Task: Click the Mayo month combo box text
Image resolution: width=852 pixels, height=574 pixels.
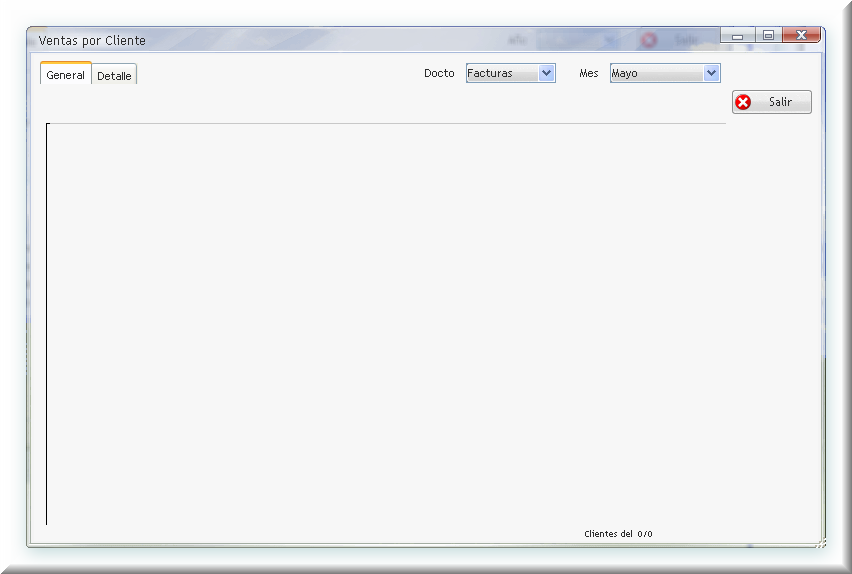Action: click(655, 73)
